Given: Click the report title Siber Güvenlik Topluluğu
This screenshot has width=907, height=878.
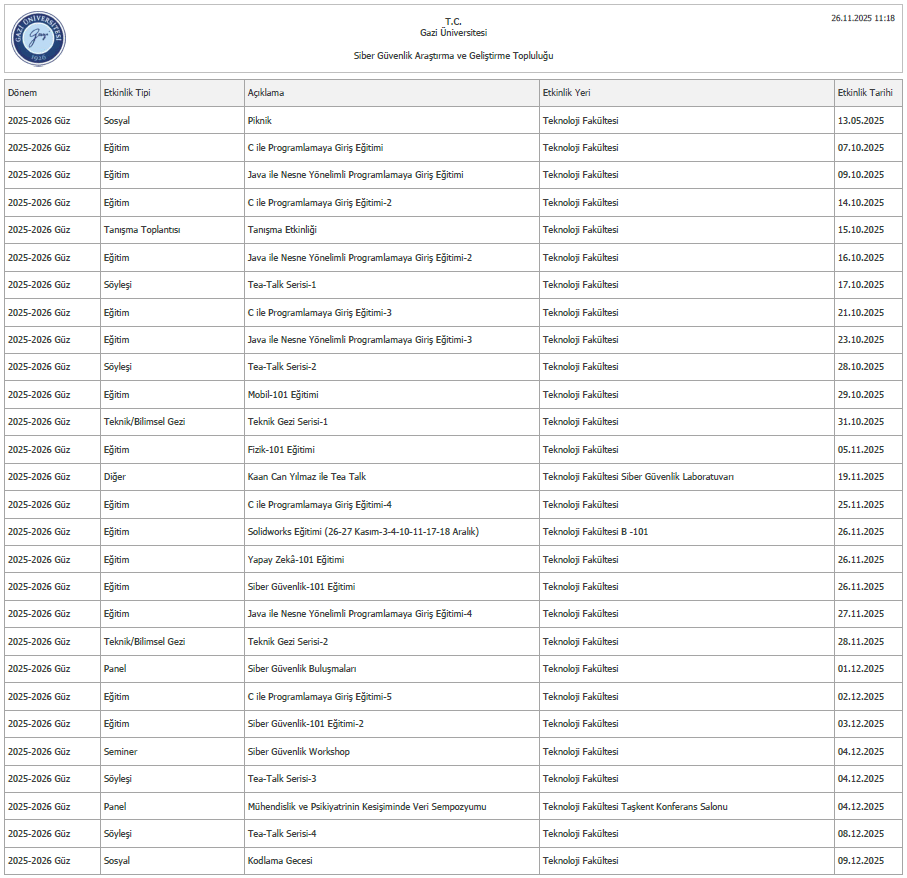Looking at the screenshot, I should (x=453, y=56).
